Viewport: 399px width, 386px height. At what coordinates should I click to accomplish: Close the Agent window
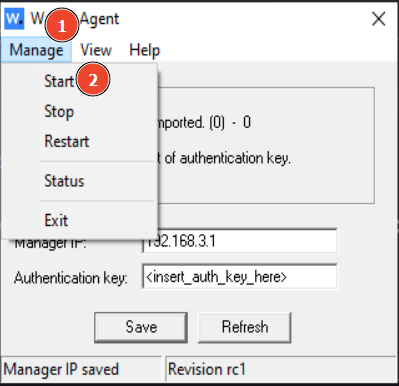pyautogui.click(x=379, y=19)
